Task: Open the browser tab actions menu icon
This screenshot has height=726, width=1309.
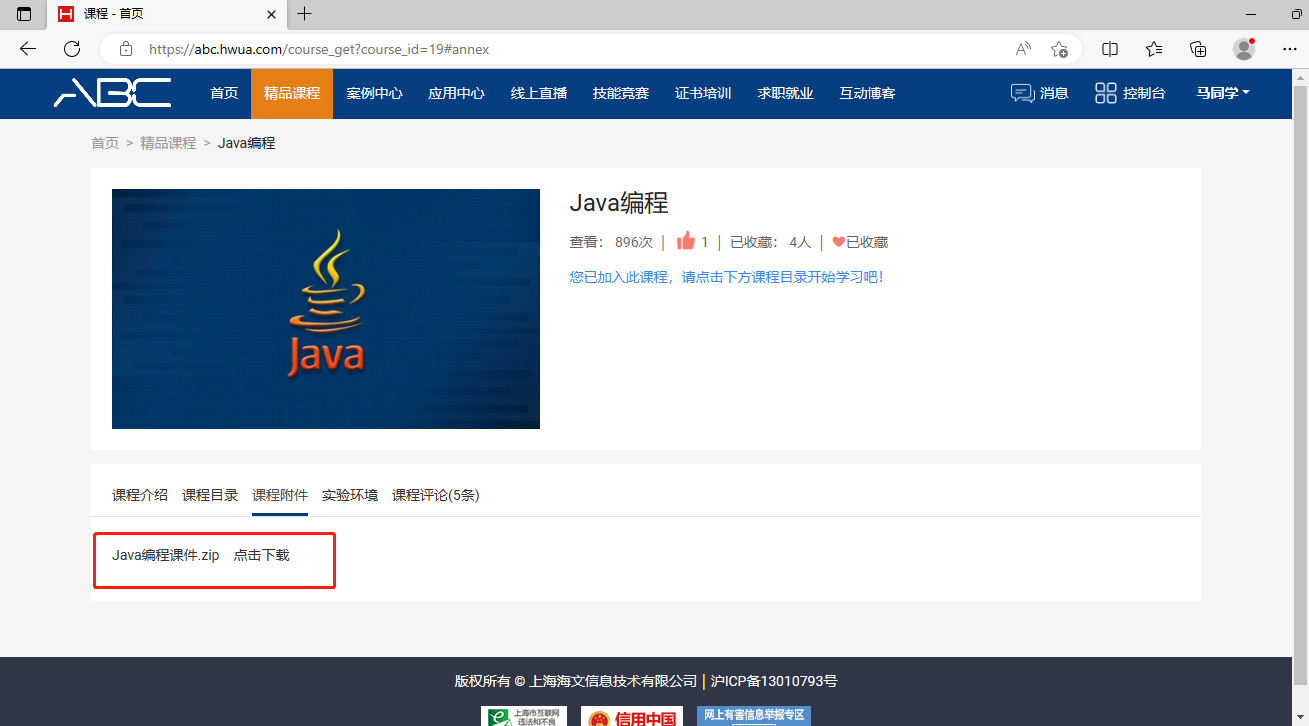Action: point(24,14)
